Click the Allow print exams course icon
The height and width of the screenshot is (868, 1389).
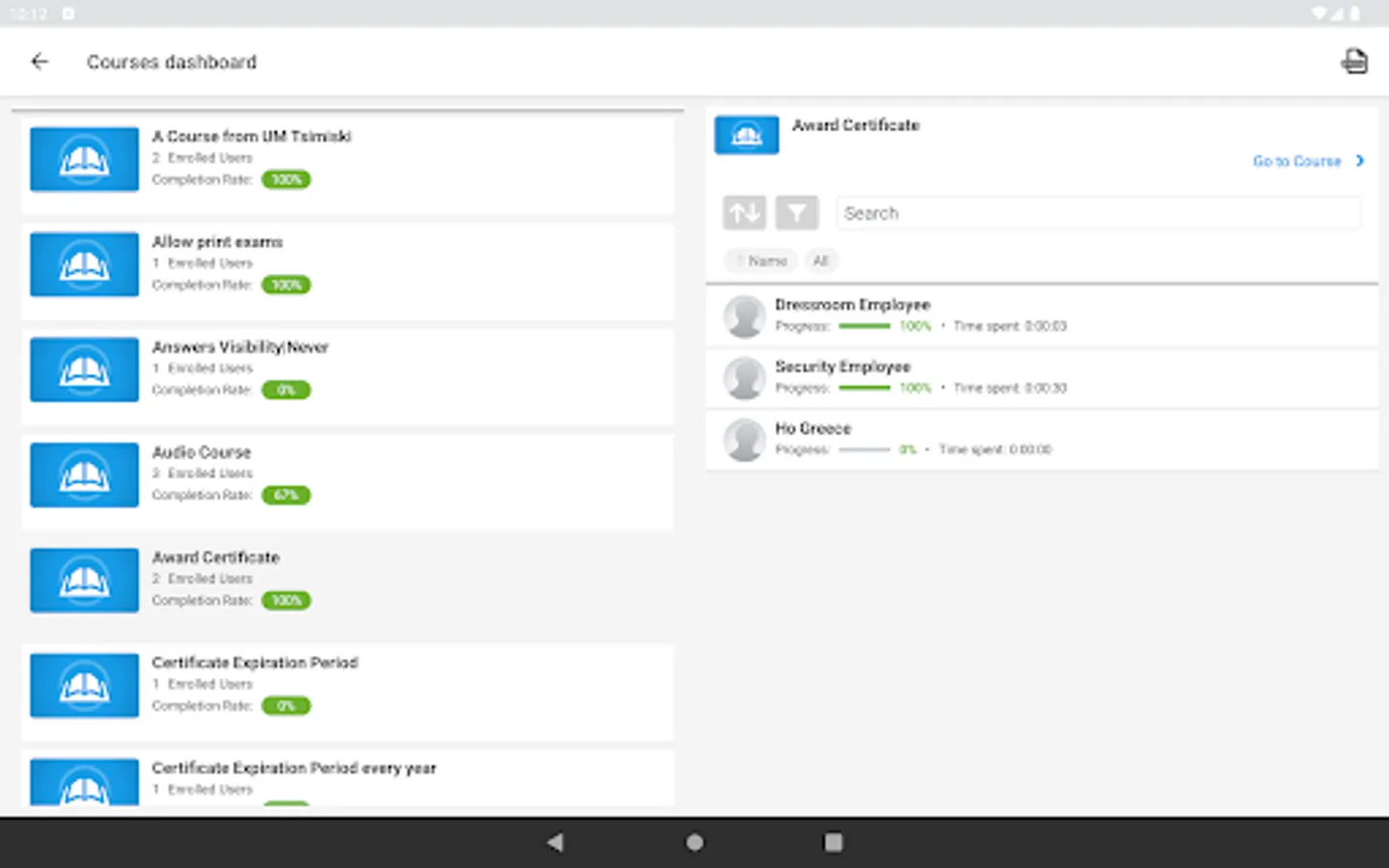click(x=84, y=263)
